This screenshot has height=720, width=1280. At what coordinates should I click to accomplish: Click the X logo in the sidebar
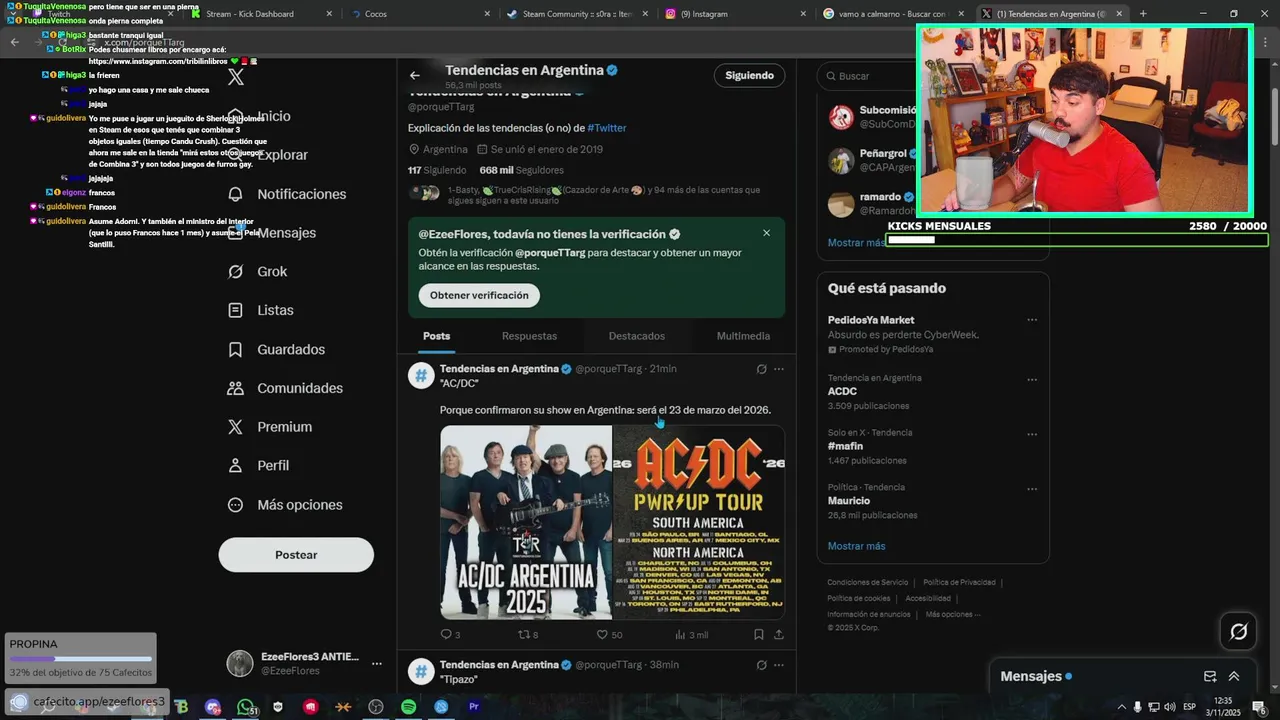(x=236, y=77)
